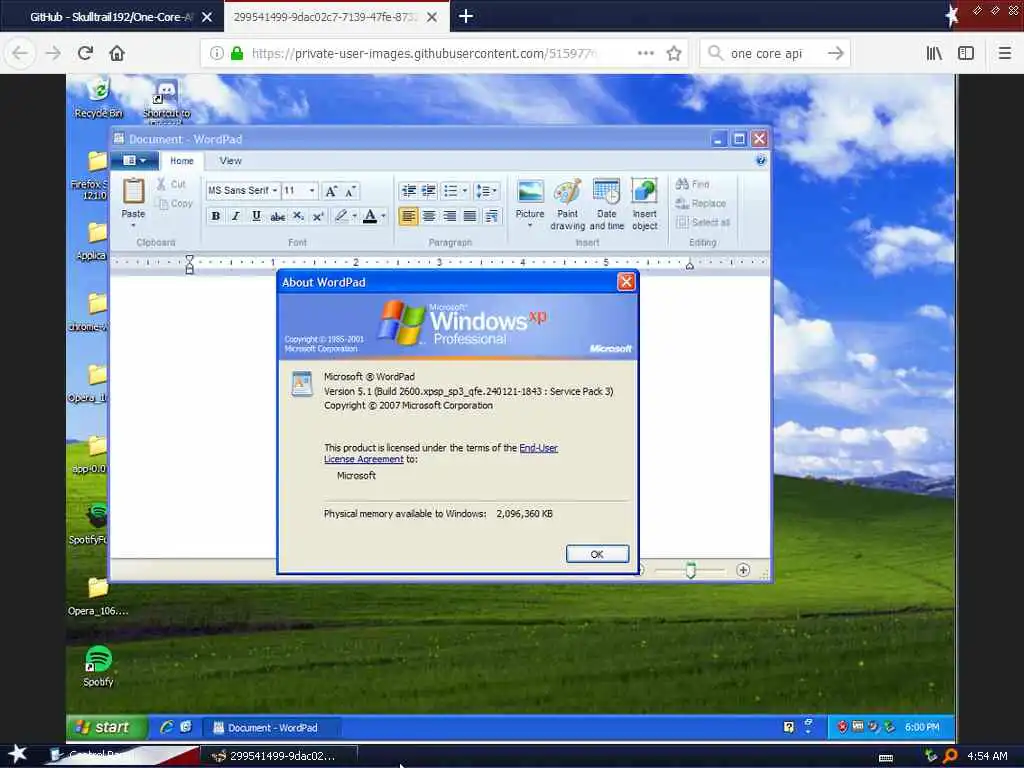The image size is (1024, 768).
Task: Switch to the GitHub Skulltrail192 browser tab
Action: [x=112, y=17]
